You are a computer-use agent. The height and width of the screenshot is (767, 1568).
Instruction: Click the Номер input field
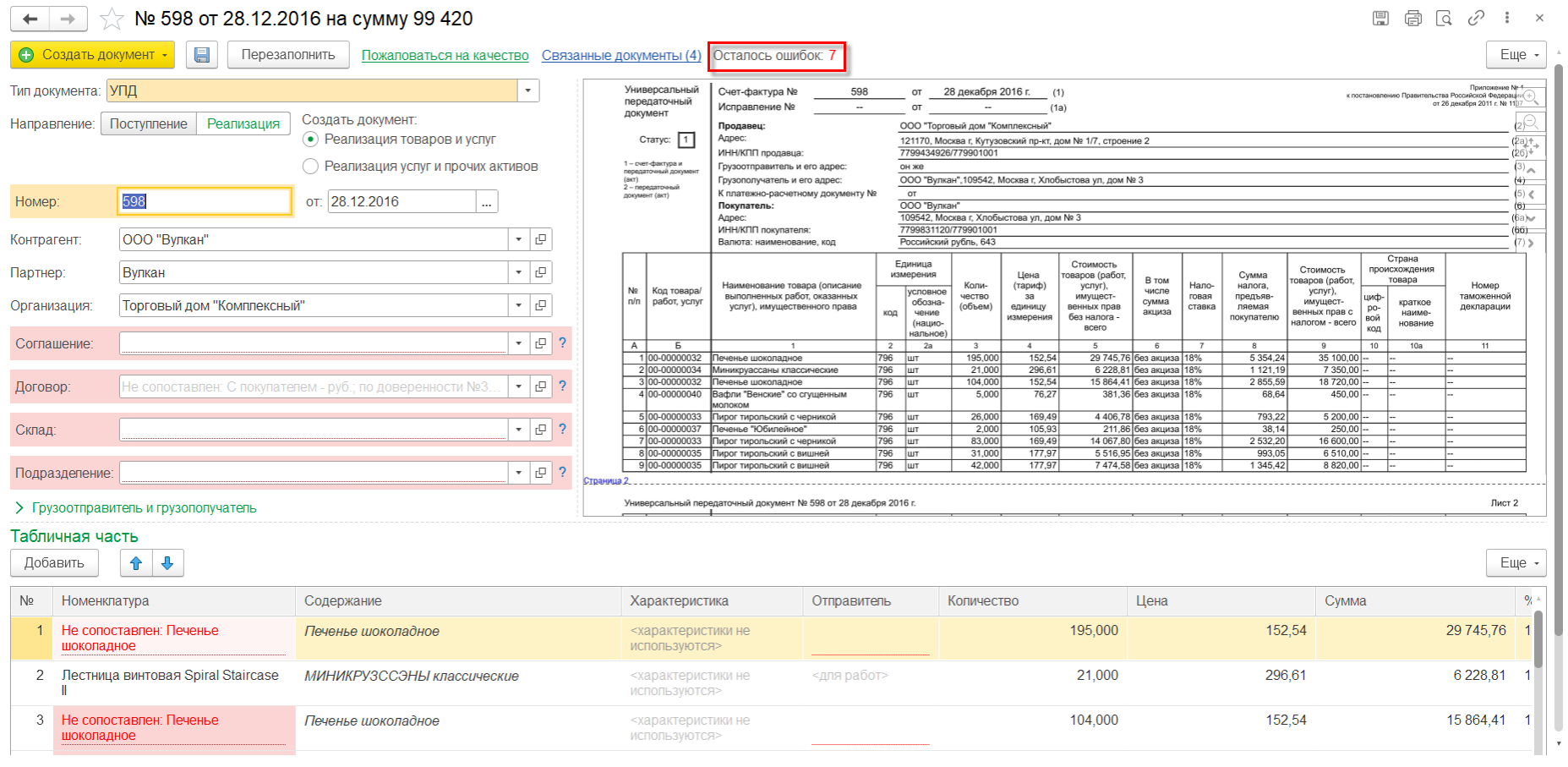(x=205, y=202)
